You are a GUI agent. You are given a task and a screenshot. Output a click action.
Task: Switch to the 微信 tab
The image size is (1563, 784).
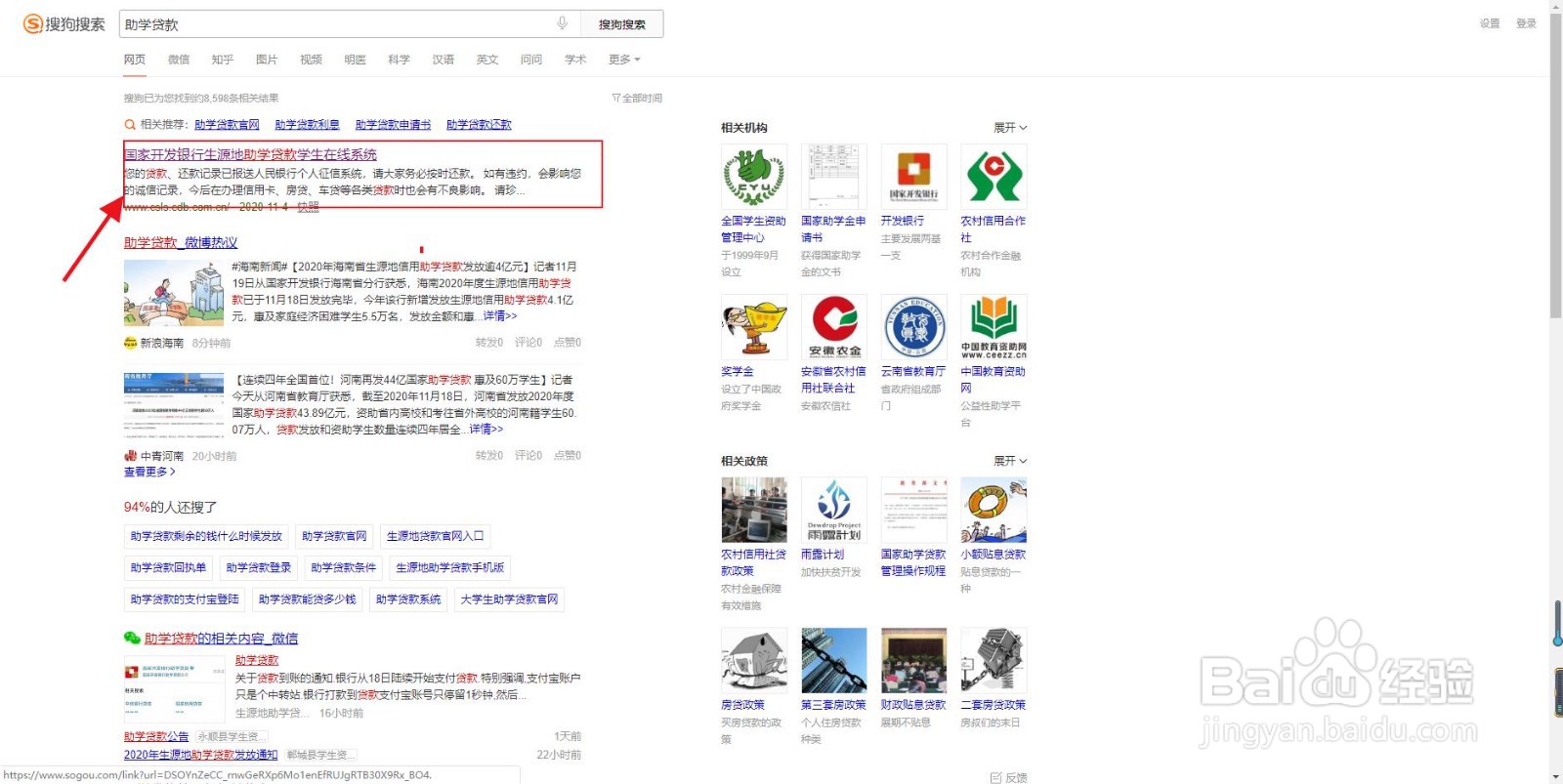click(179, 60)
